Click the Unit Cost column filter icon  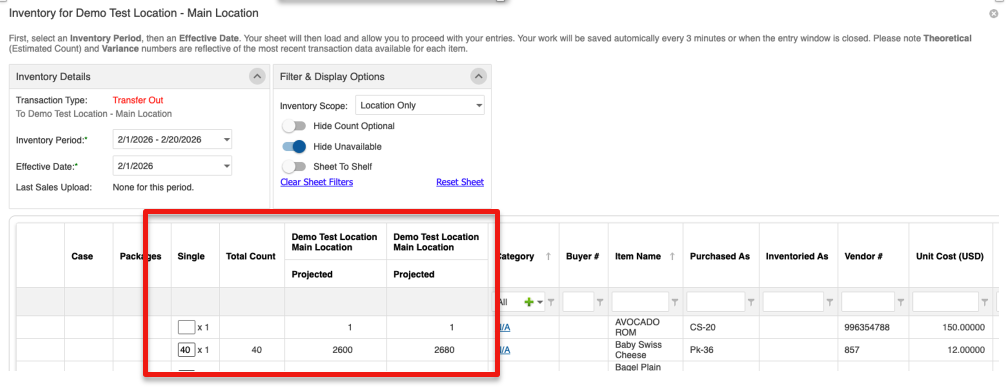click(985, 302)
